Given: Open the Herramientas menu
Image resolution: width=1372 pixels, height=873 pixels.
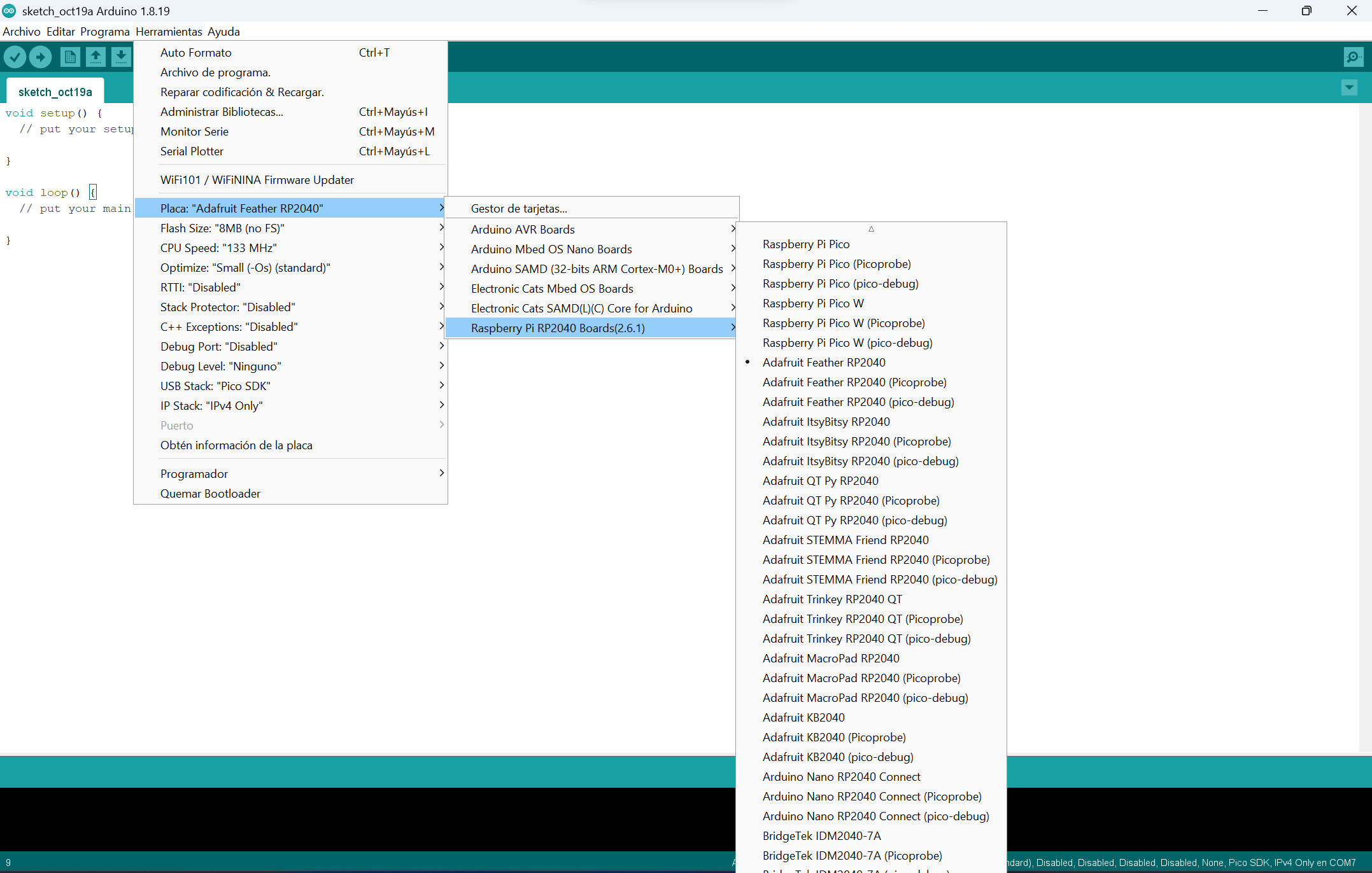Looking at the screenshot, I should tap(169, 32).
